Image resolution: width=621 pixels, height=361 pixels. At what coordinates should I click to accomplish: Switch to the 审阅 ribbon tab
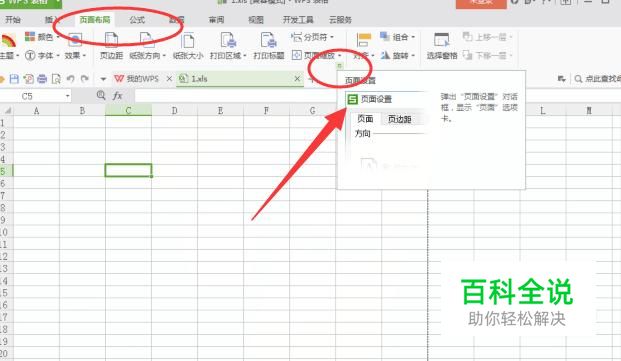click(x=217, y=19)
